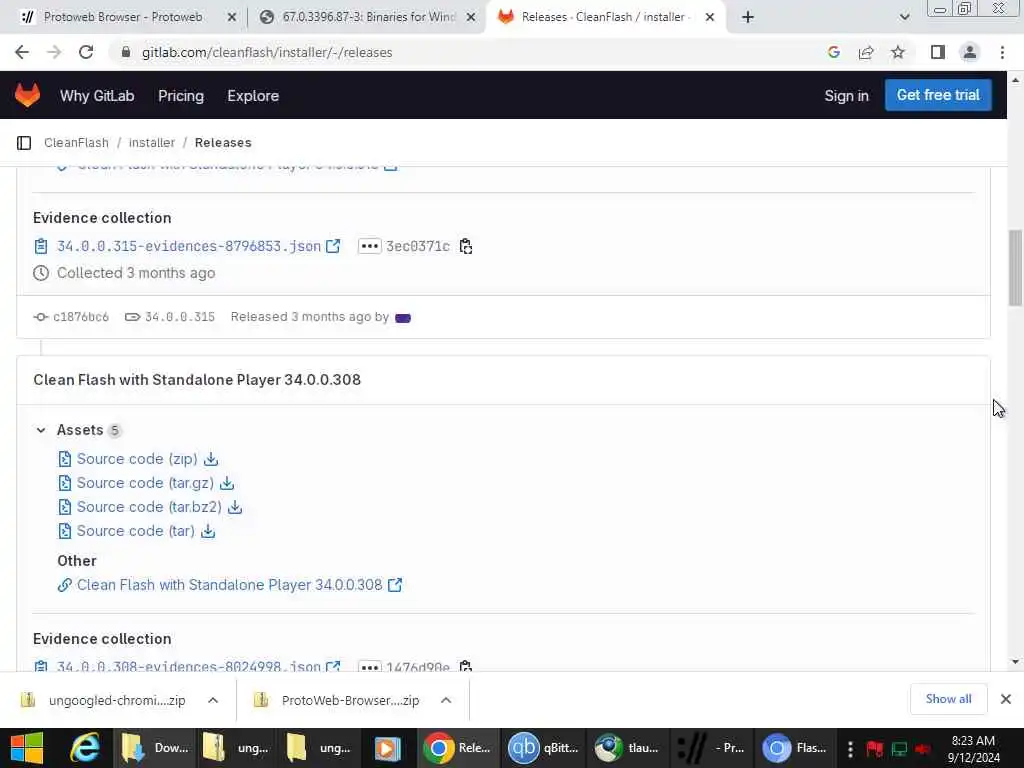Close the downloads bar
Viewport: 1024px width, 768px height.
click(1006, 699)
